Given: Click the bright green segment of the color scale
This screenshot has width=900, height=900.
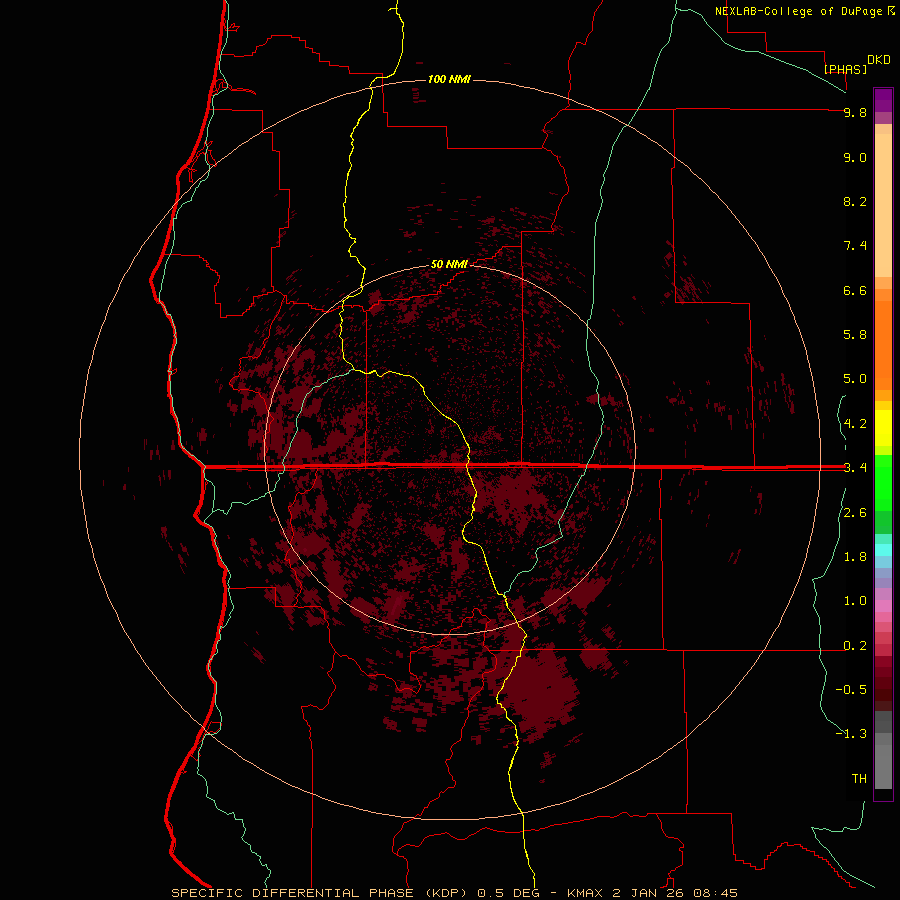Looking at the screenshot, I should click(x=883, y=483).
